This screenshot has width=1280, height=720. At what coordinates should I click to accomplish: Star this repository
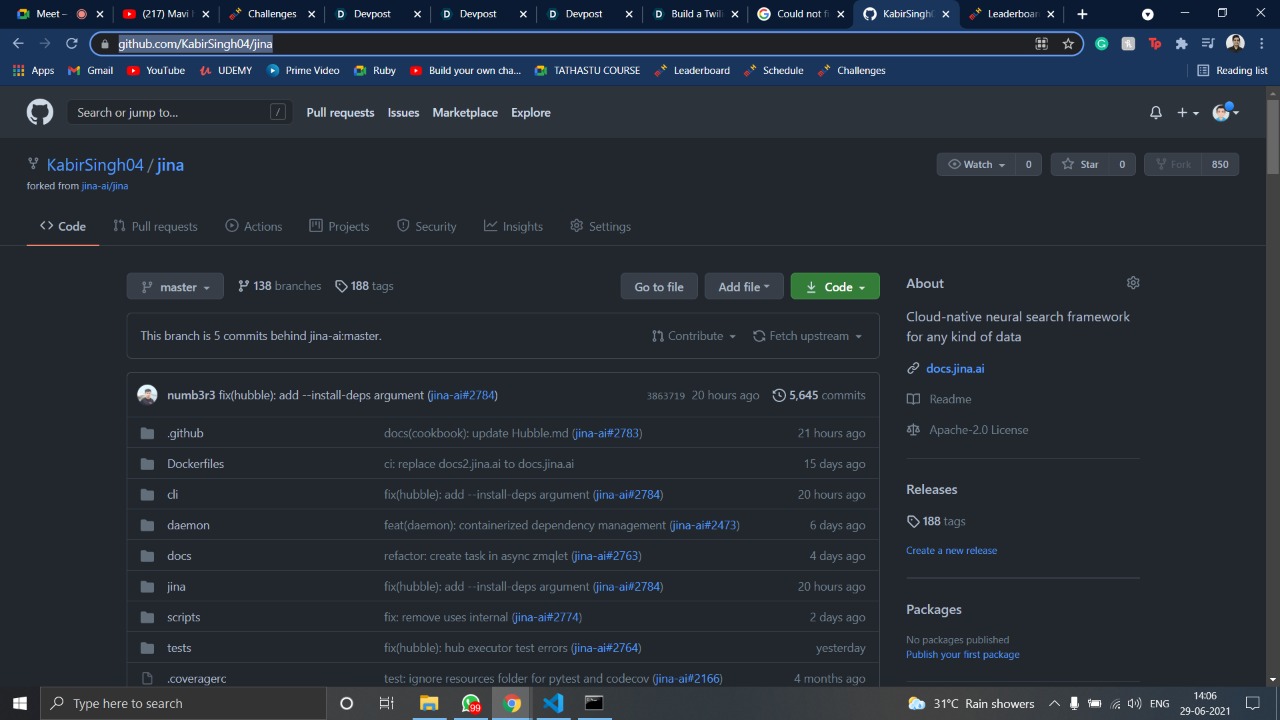pyautogui.click(x=1079, y=164)
